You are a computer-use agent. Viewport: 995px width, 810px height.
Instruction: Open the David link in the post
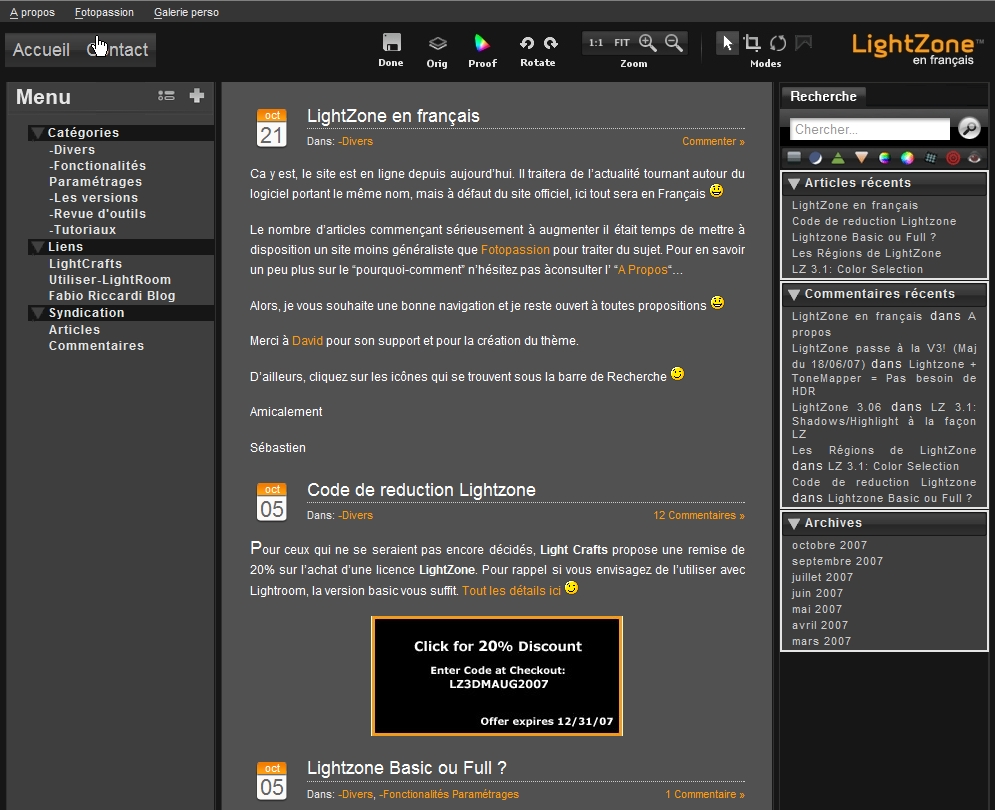[307, 341]
